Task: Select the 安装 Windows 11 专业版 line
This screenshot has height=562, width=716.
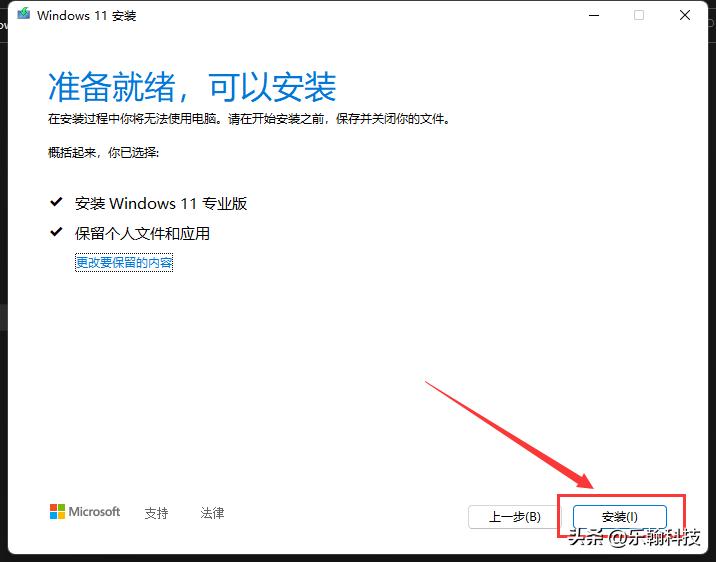Action: (161, 203)
